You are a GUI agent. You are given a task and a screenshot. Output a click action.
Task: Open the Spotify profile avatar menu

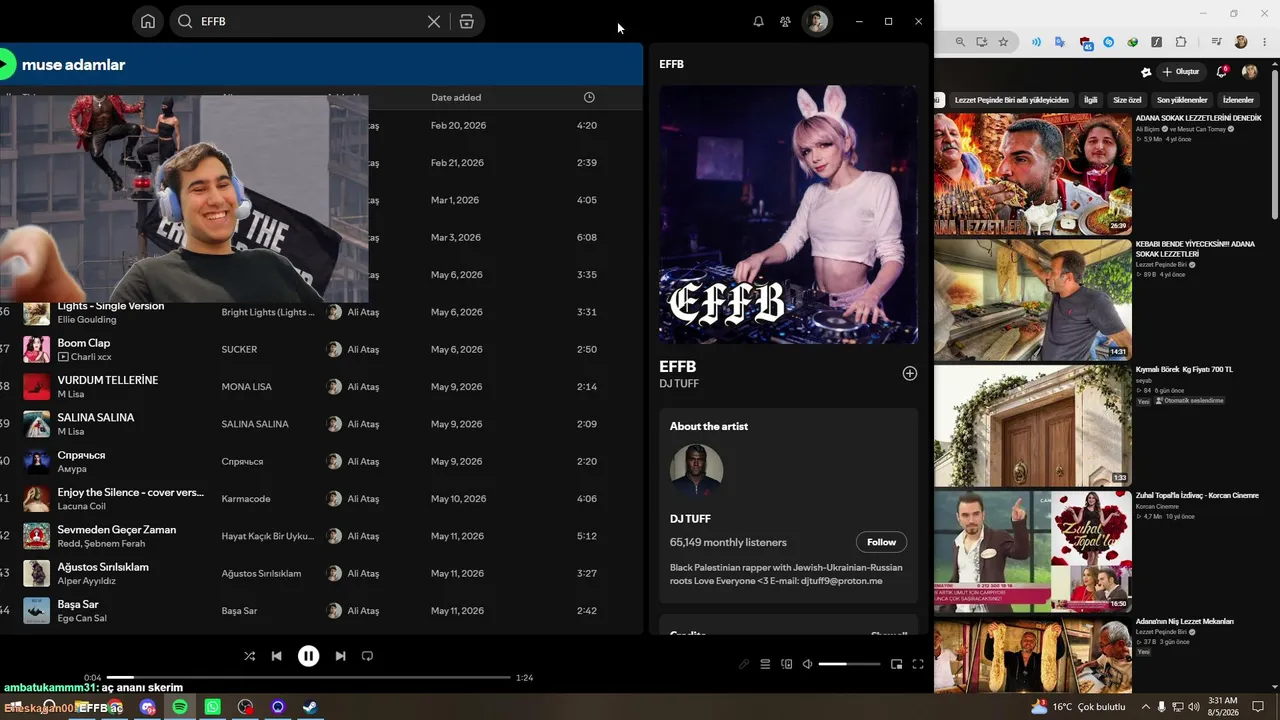click(817, 21)
